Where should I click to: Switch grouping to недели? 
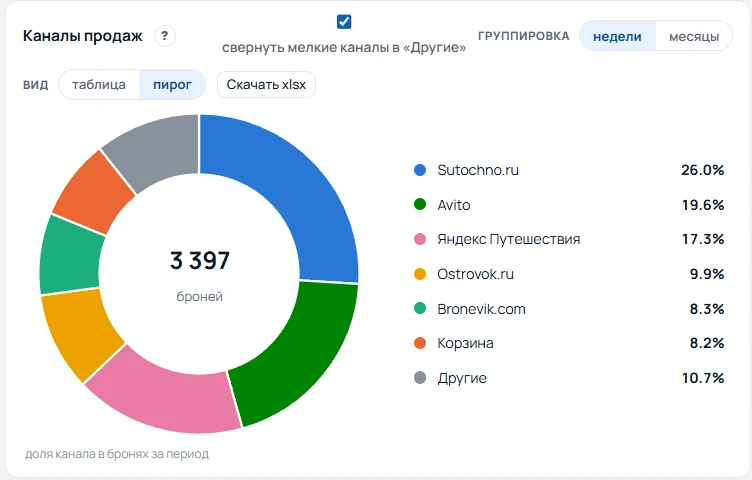(617, 36)
